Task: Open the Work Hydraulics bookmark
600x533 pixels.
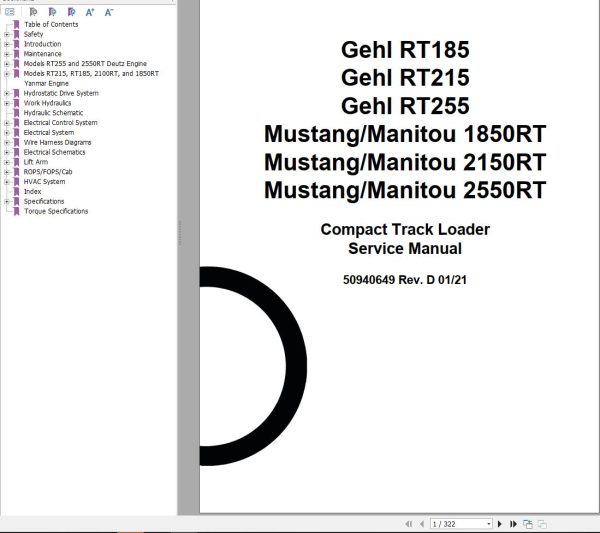Action: [47, 103]
